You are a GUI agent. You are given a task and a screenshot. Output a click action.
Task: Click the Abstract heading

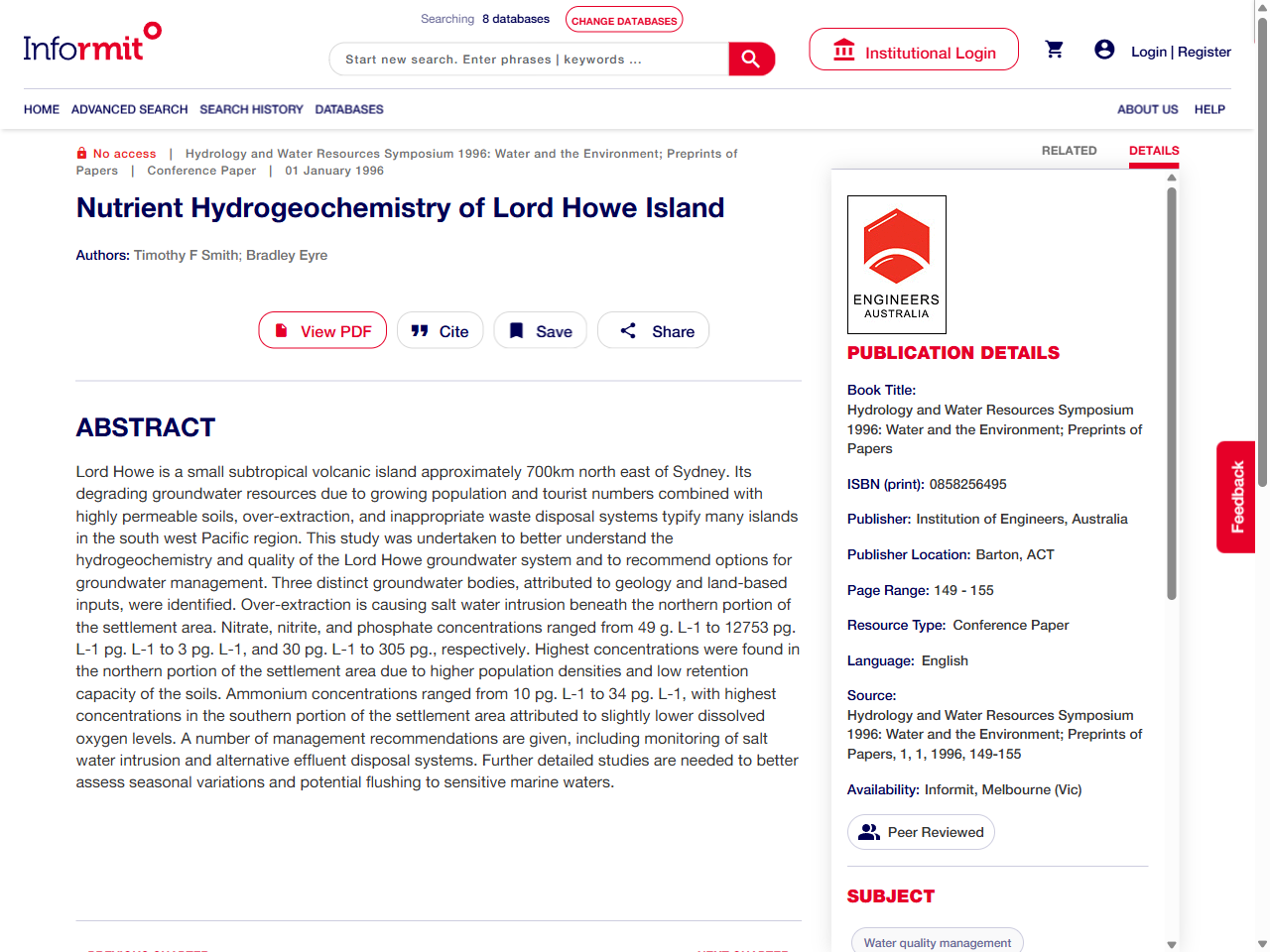[x=146, y=427]
